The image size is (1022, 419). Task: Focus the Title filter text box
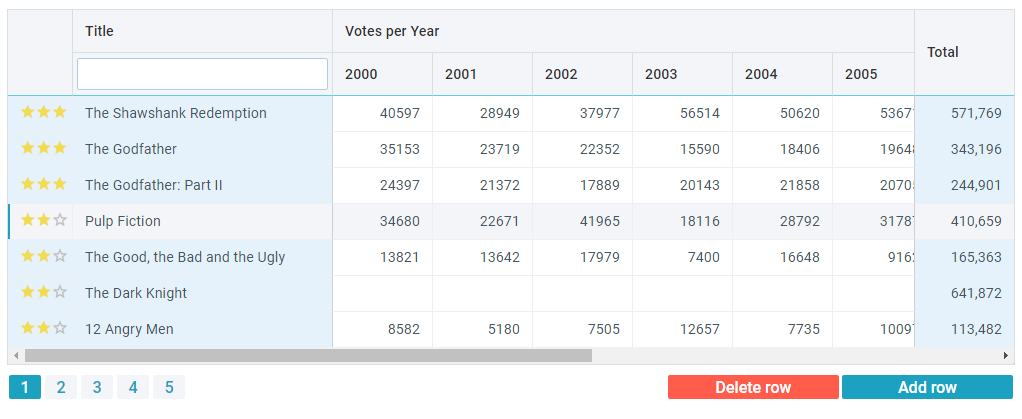point(202,74)
